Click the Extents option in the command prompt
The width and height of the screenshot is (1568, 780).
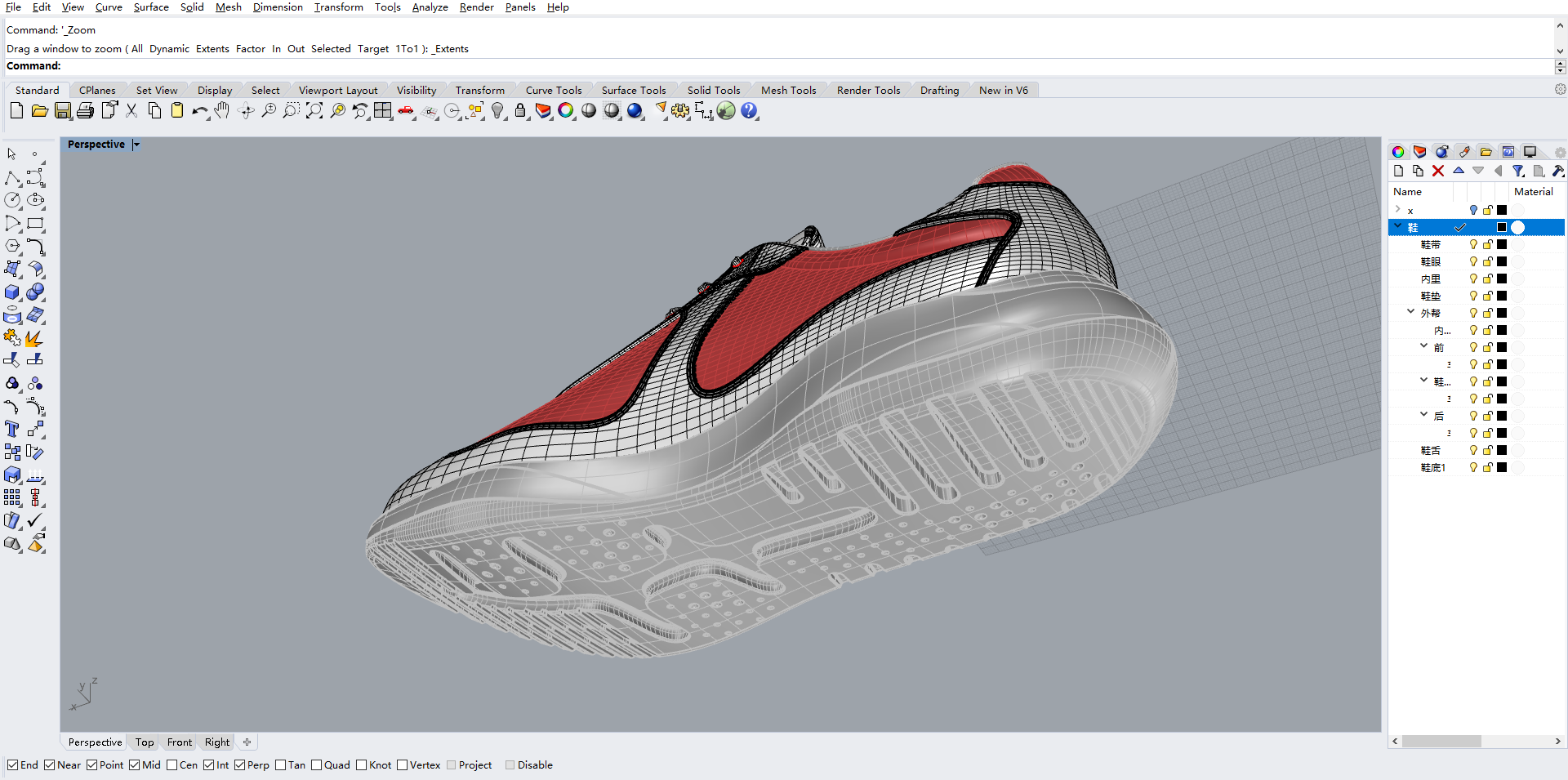[212, 48]
